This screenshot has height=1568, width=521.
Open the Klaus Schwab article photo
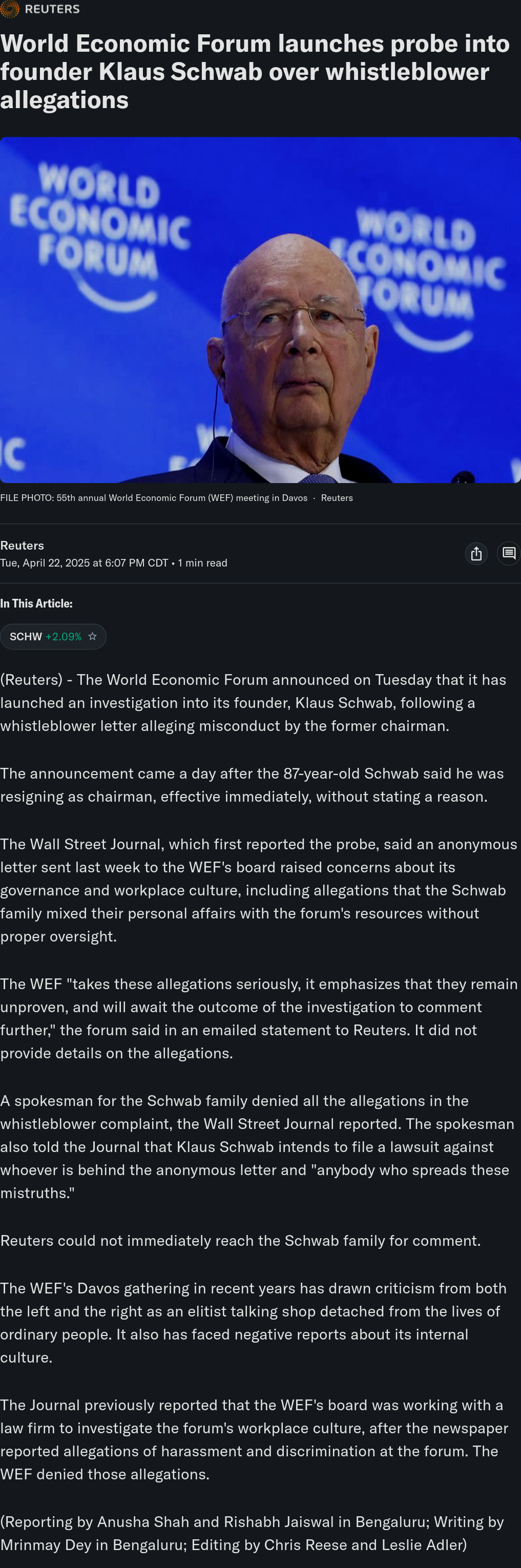point(260,310)
